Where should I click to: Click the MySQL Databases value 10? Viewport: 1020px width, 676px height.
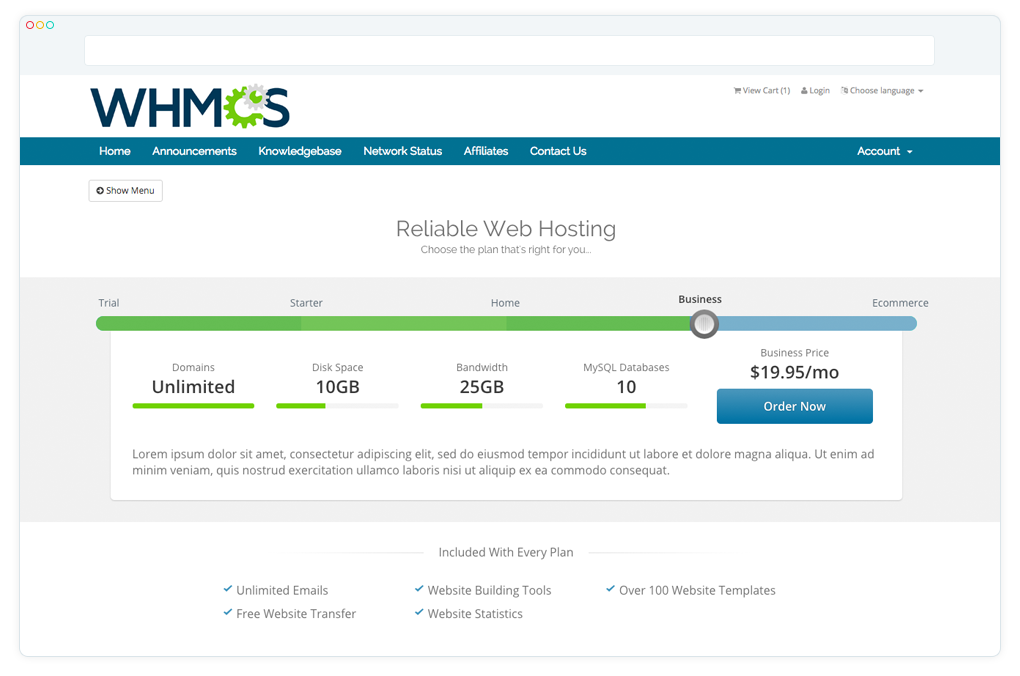click(626, 387)
